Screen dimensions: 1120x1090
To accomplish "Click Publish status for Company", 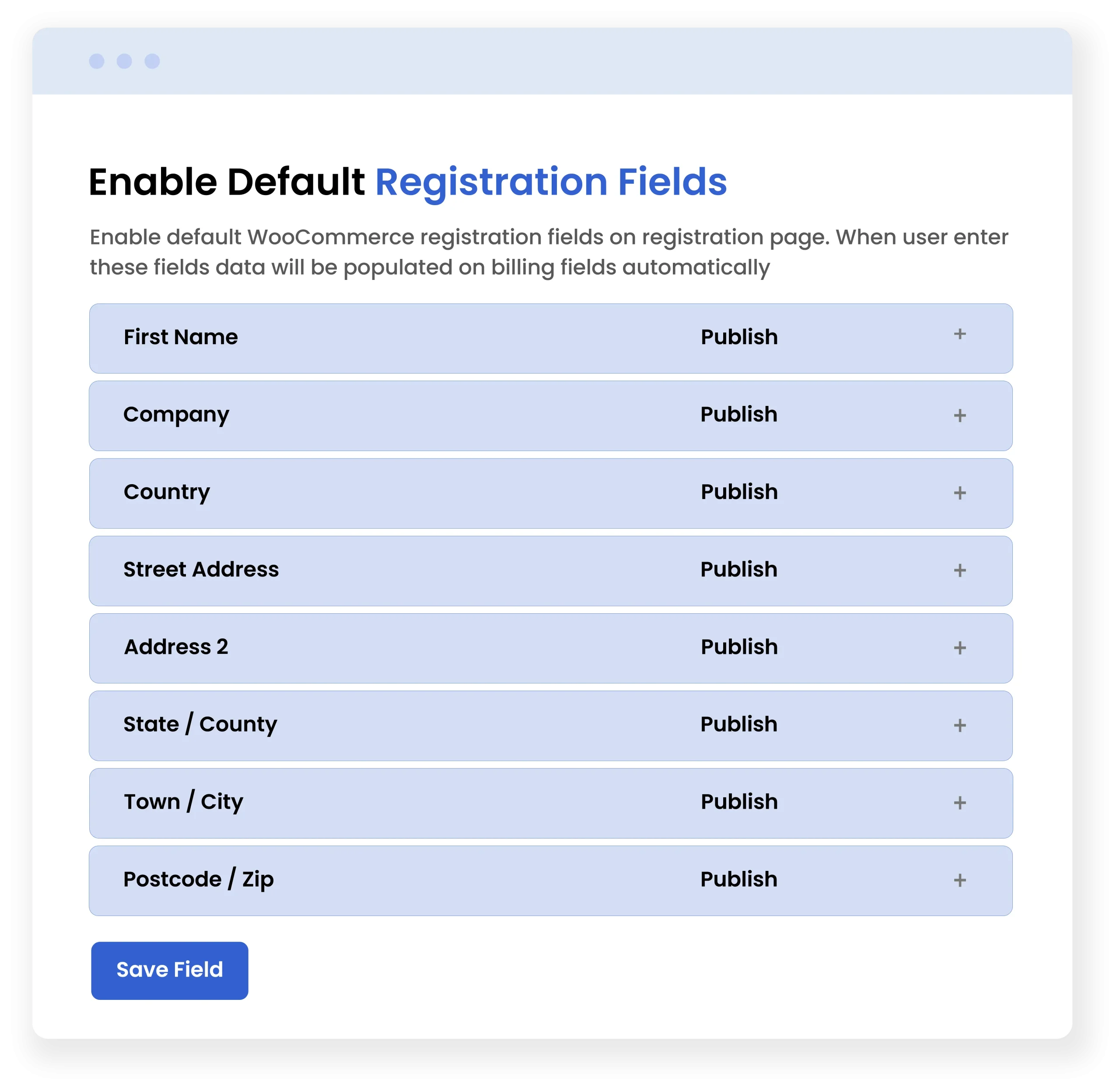I will [x=738, y=415].
